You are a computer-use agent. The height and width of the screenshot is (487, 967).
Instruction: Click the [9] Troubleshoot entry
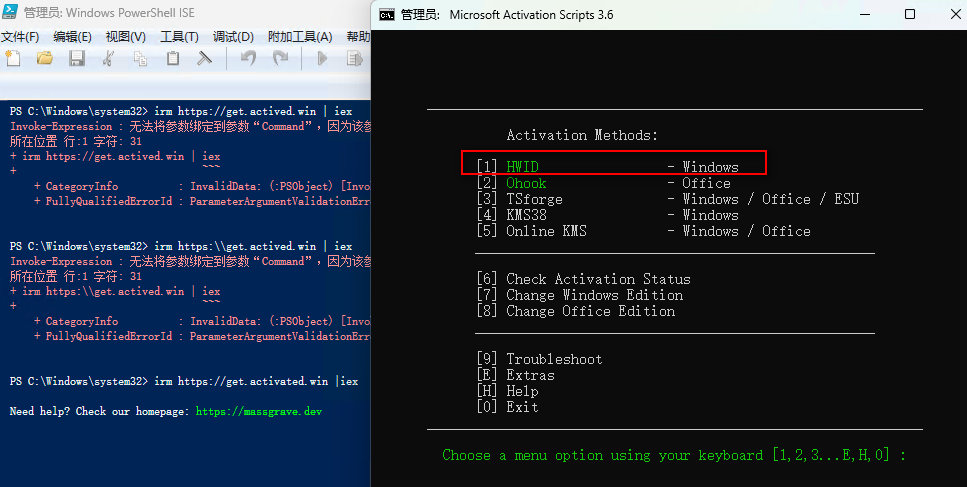pos(539,359)
